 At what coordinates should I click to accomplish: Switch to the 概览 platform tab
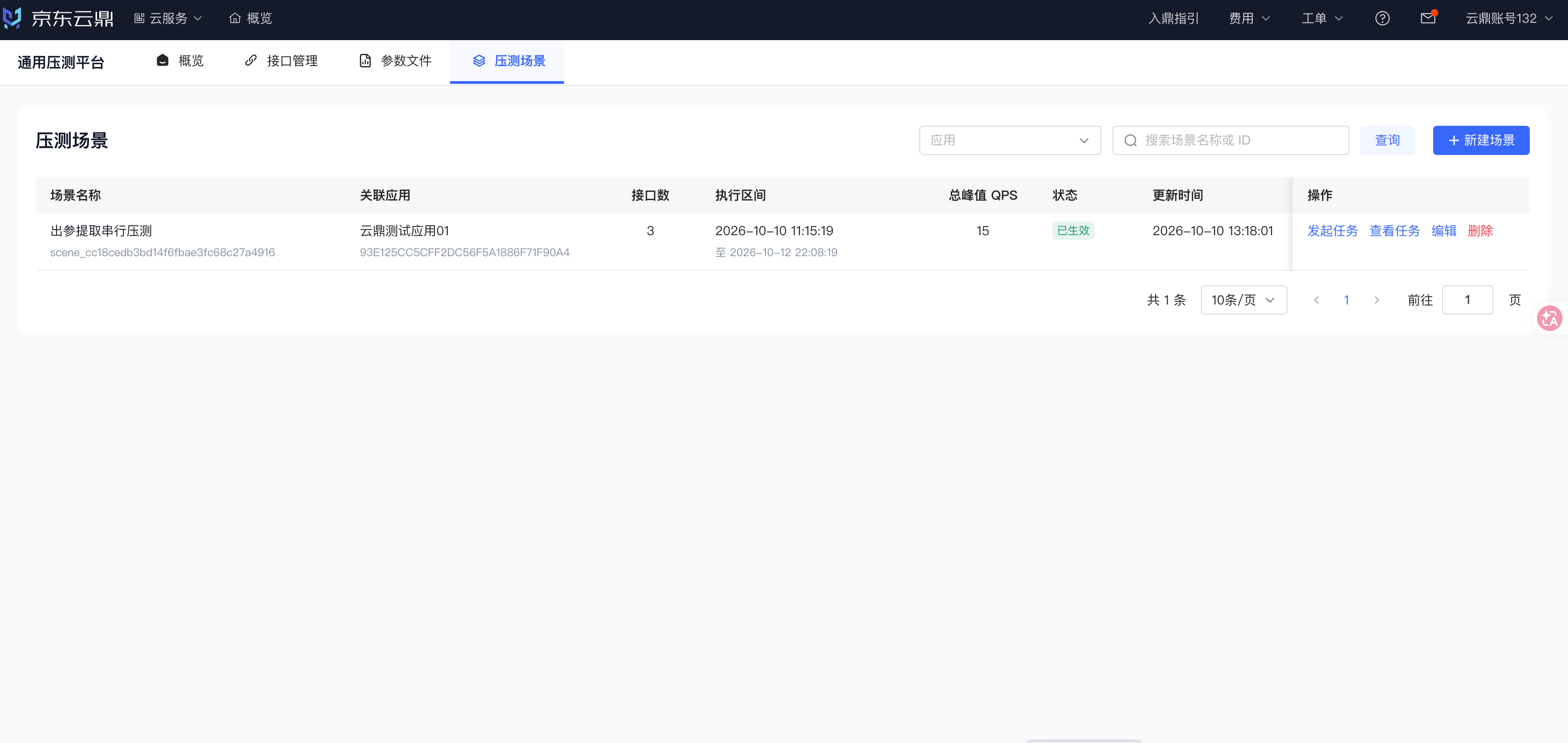click(x=179, y=61)
